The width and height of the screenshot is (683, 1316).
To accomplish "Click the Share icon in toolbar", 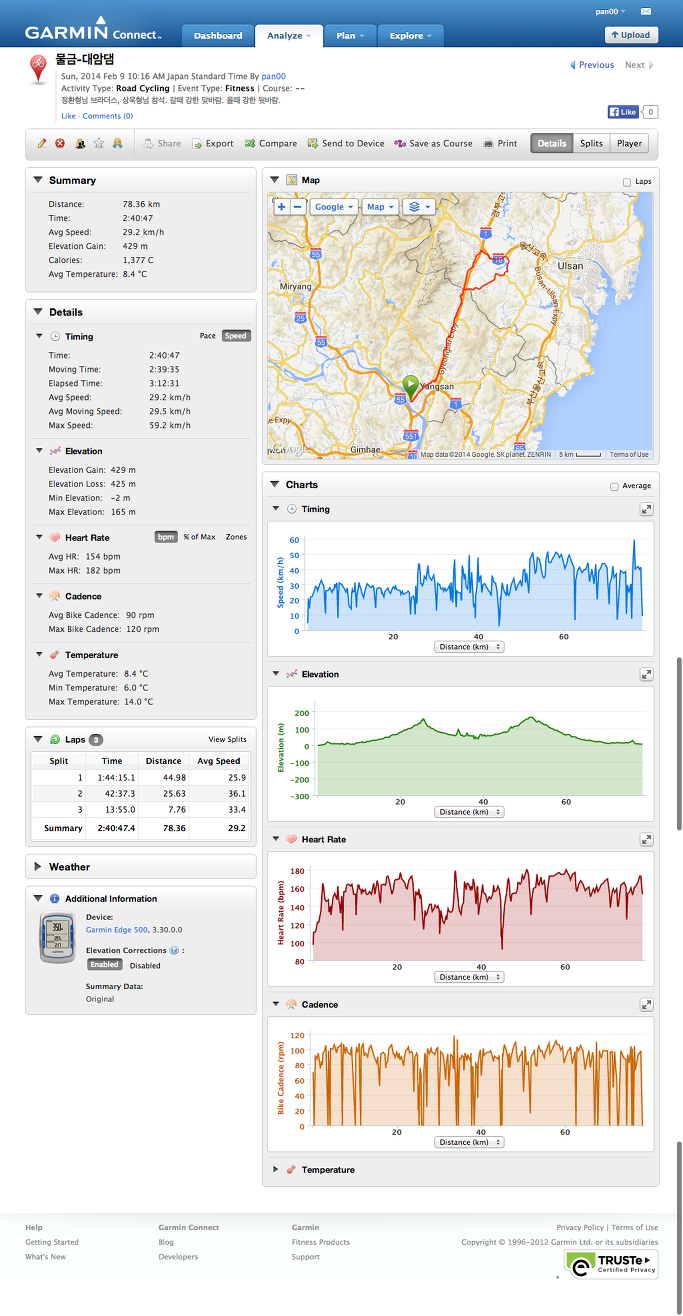I will (x=149, y=144).
